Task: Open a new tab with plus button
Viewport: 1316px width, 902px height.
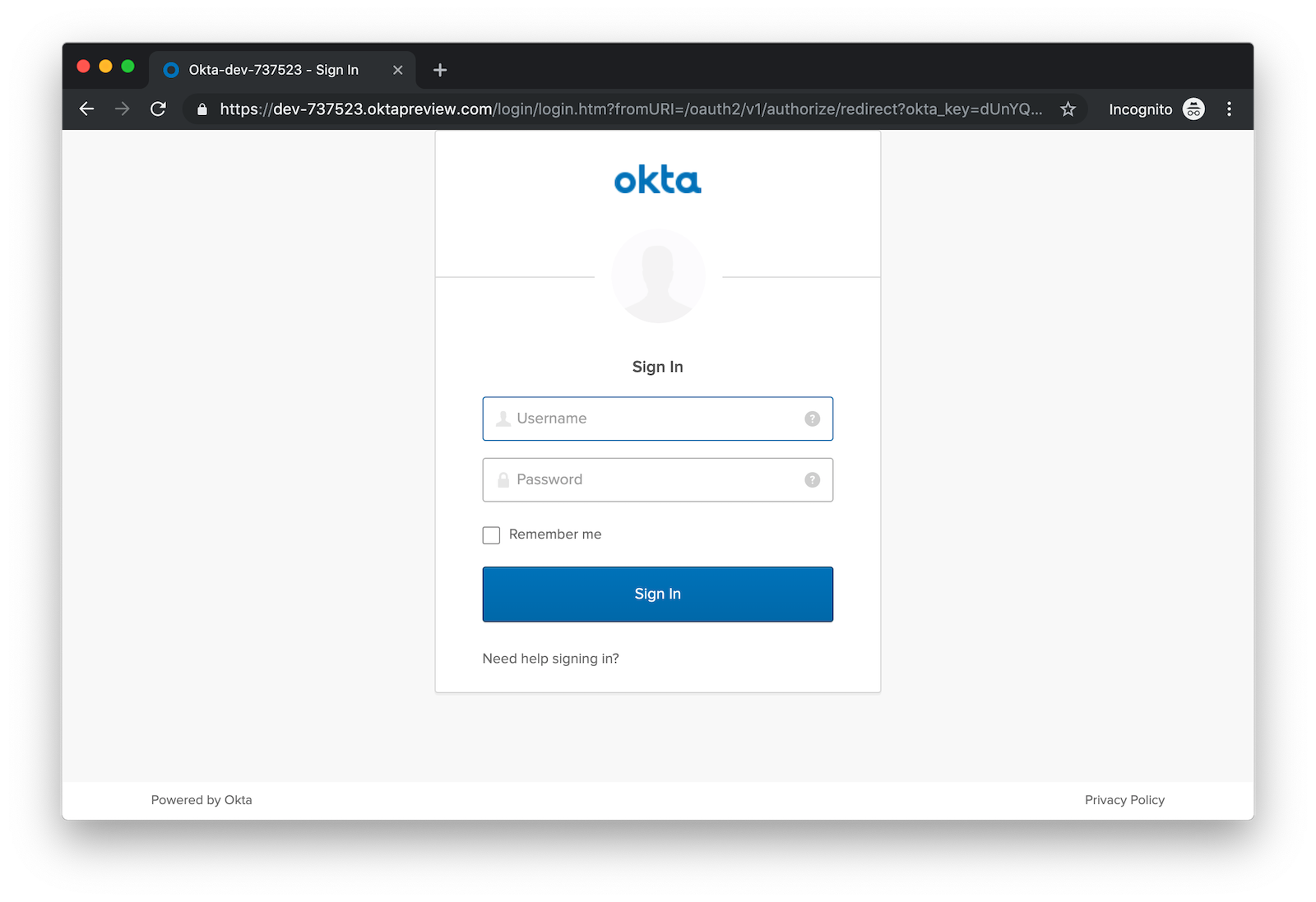Action: pyautogui.click(x=440, y=70)
